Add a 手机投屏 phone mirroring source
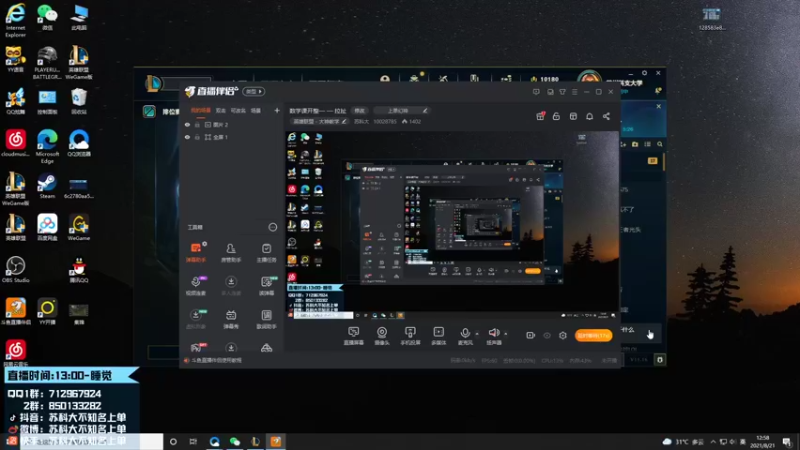Viewport: 800px width, 450px height. coord(410,336)
